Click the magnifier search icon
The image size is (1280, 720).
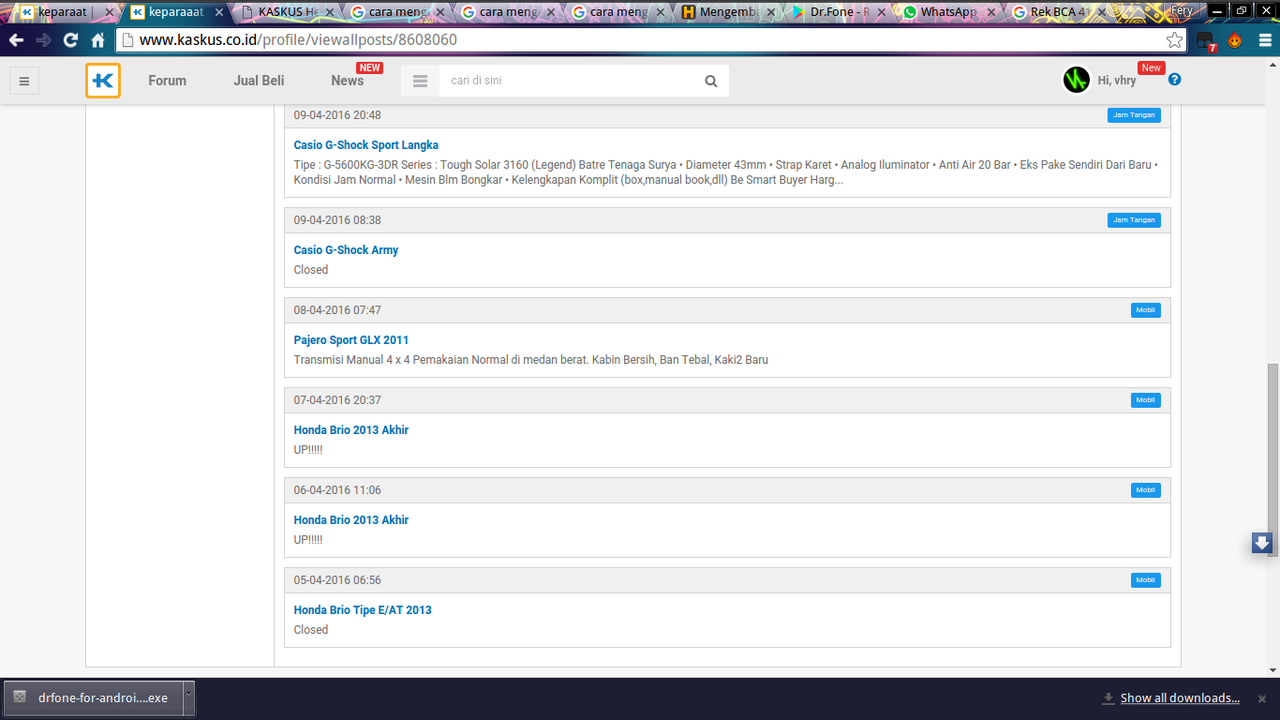click(711, 81)
